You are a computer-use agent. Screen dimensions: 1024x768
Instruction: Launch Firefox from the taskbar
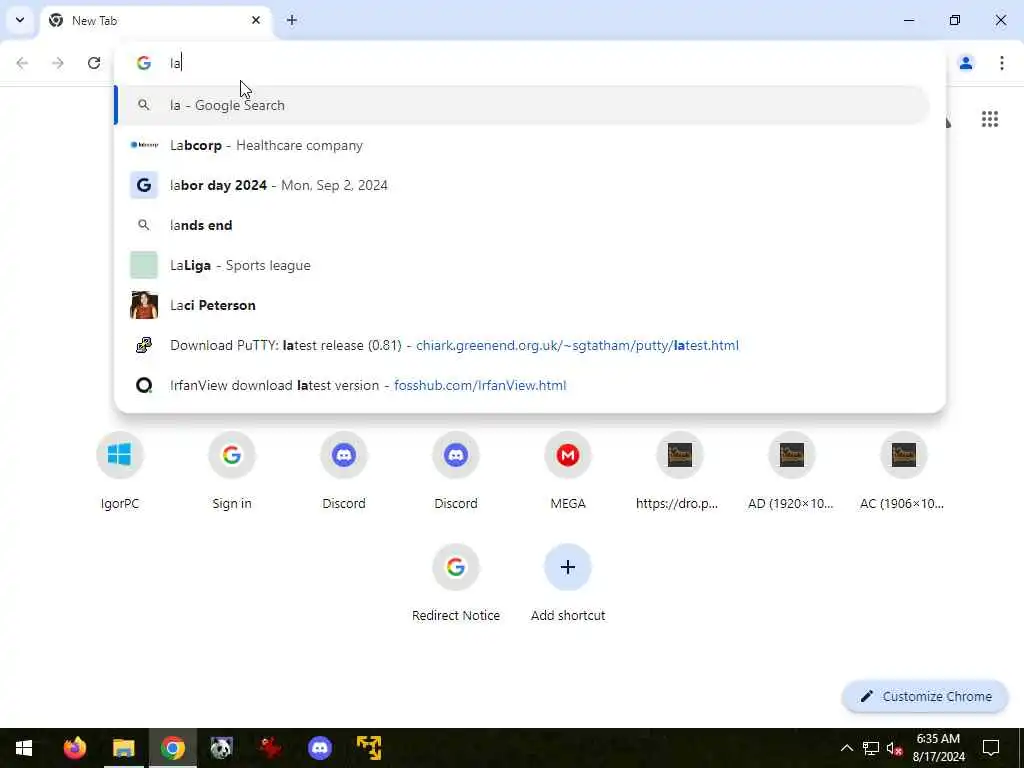coord(74,748)
